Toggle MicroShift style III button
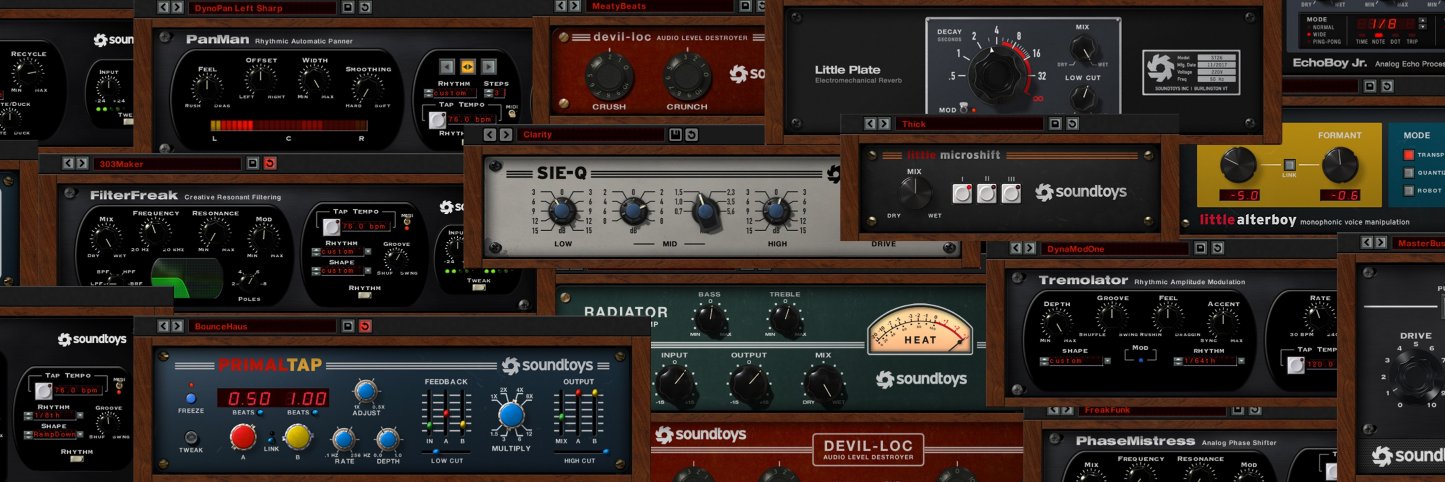Screen dimensions: 1445x482 click(1011, 193)
